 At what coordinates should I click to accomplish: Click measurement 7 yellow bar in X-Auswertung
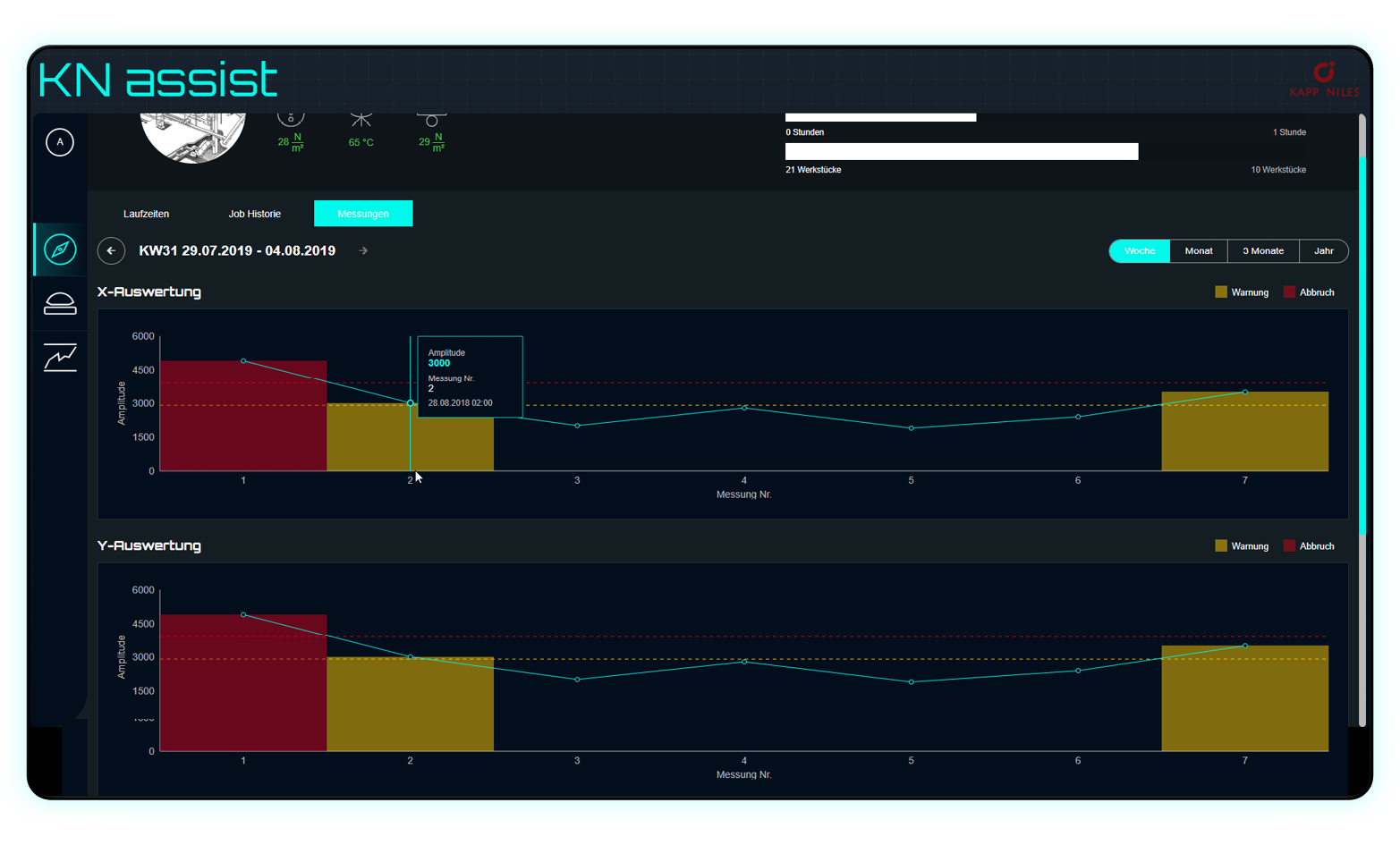tap(1245, 431)
